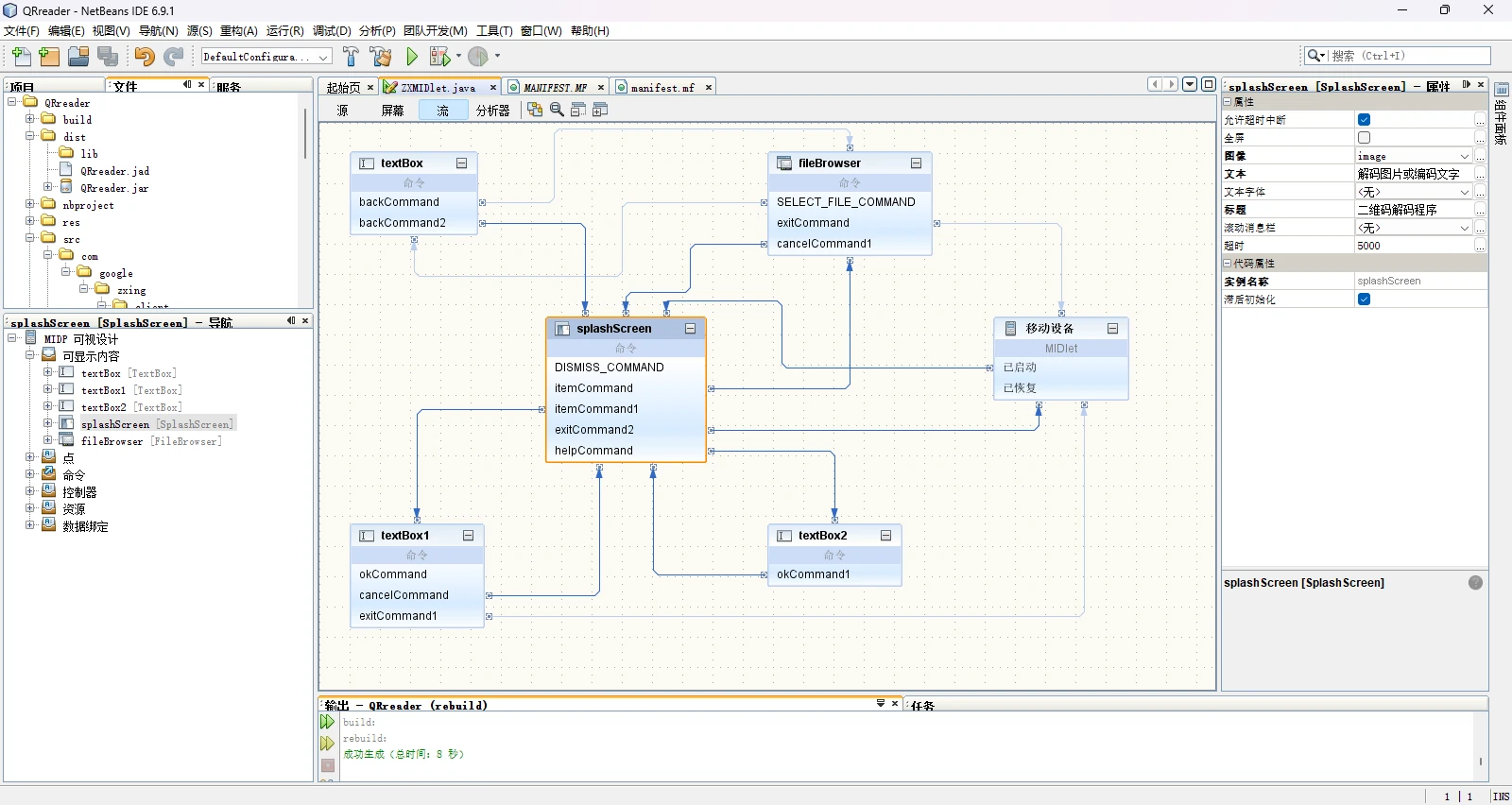
Task: Click the magnifier zoom icon in flow toolbar
Action: pos(557,110)
